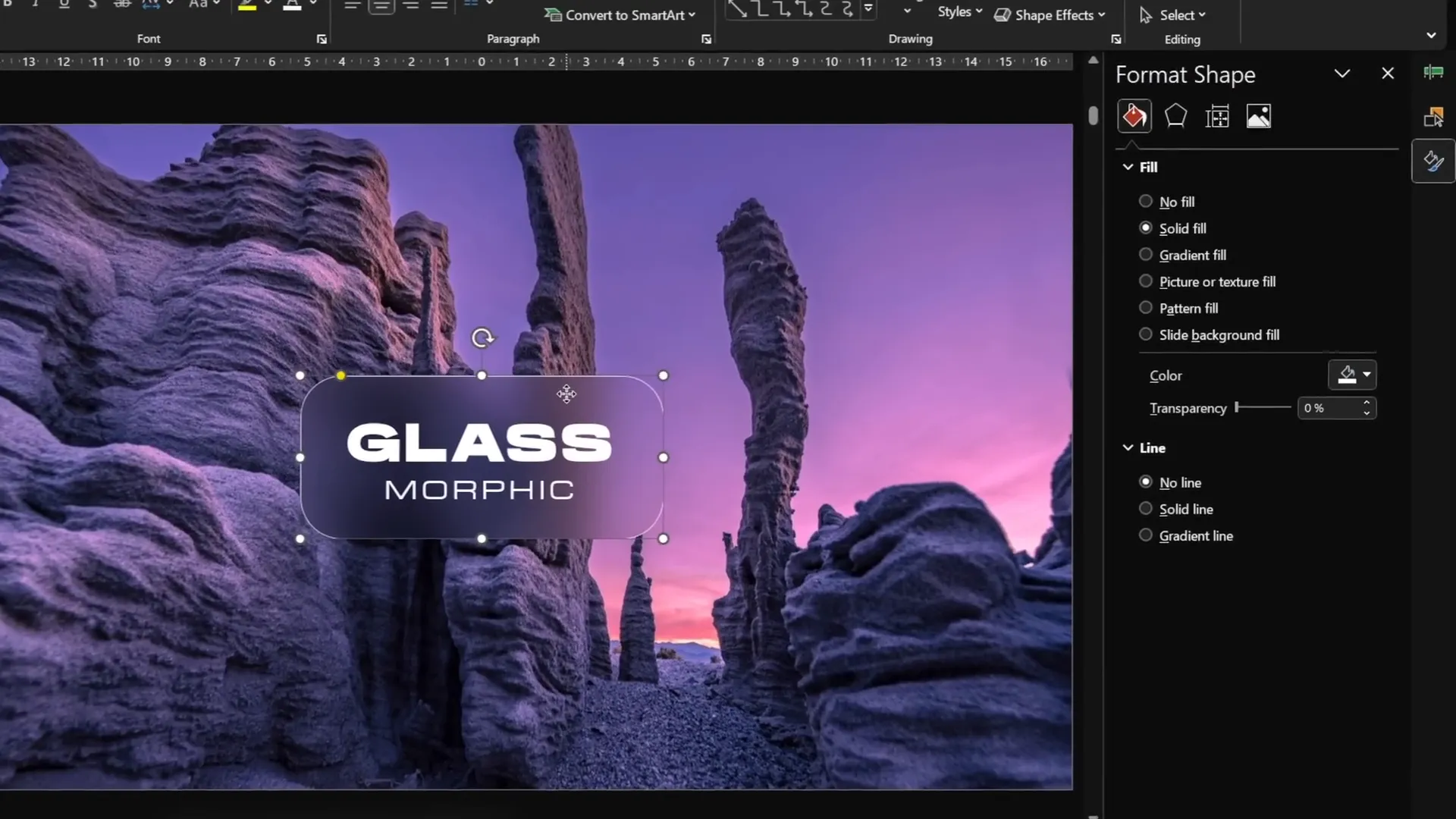Toggle Strikethrough formatting
The image size is (1456, 819).
[x=121, y=5]
